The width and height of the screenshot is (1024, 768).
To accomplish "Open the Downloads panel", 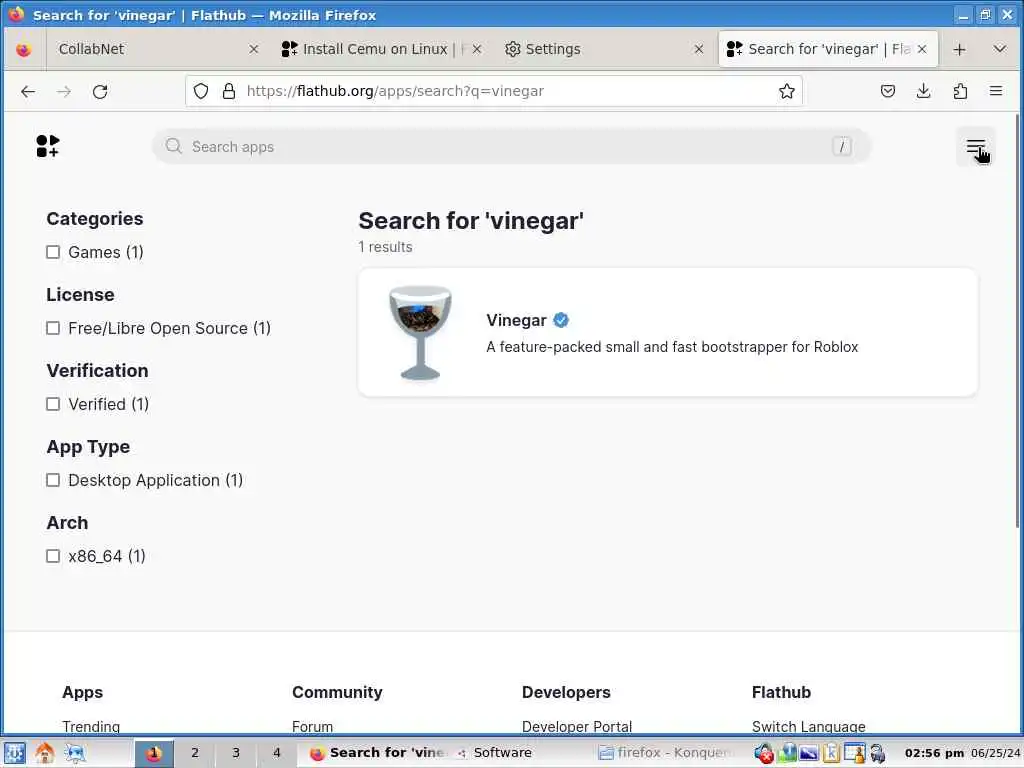I will (923, 91).
